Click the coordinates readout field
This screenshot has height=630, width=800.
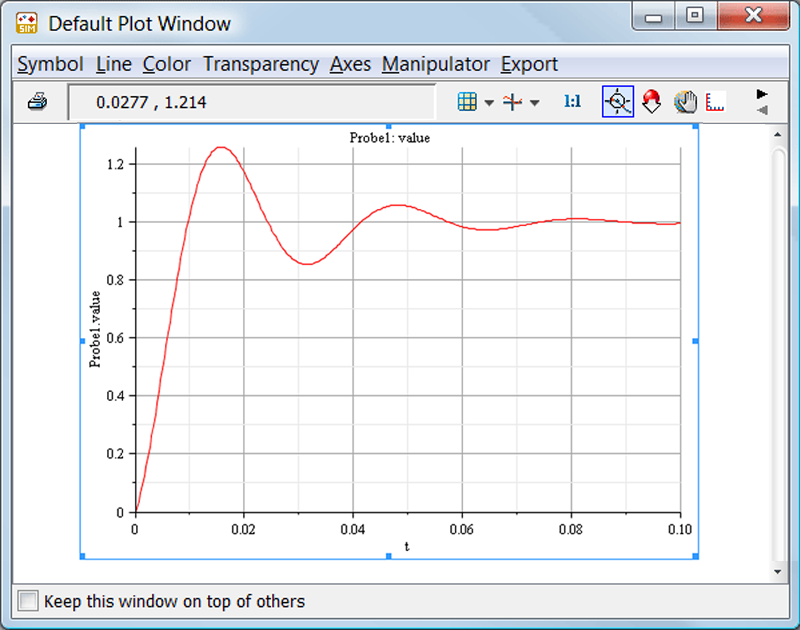coord(252,102)
